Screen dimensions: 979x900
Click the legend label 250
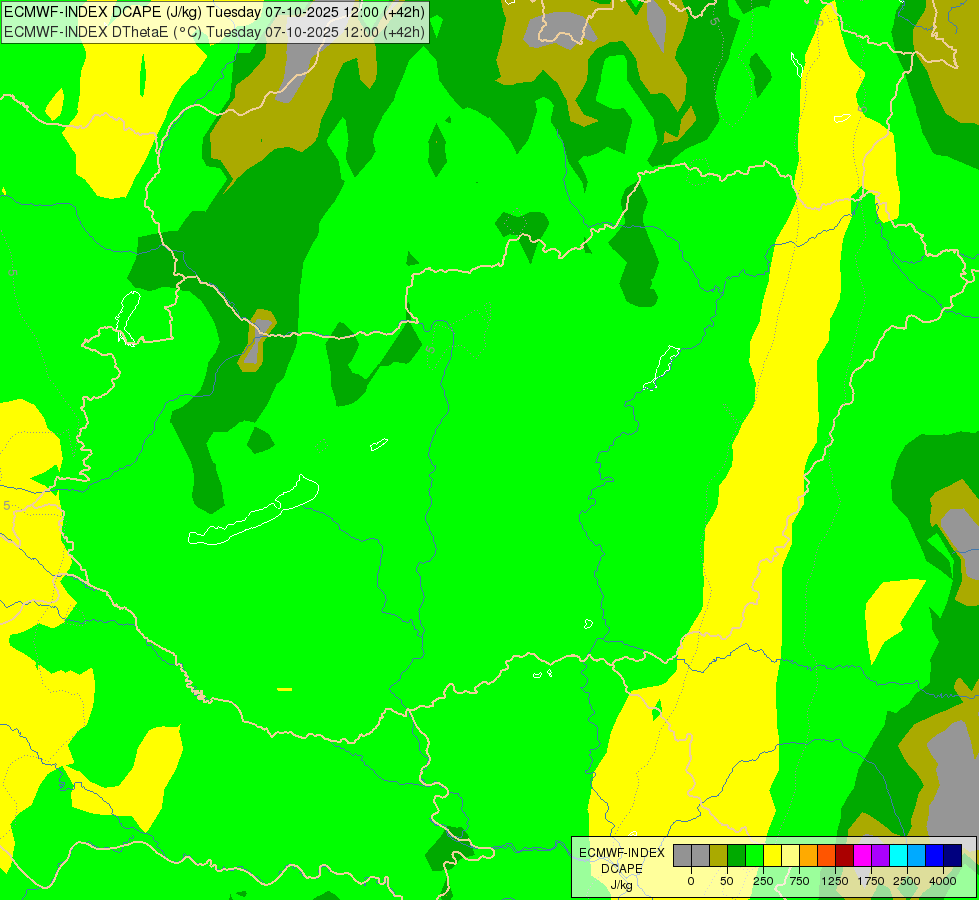[x=763, y=881]
